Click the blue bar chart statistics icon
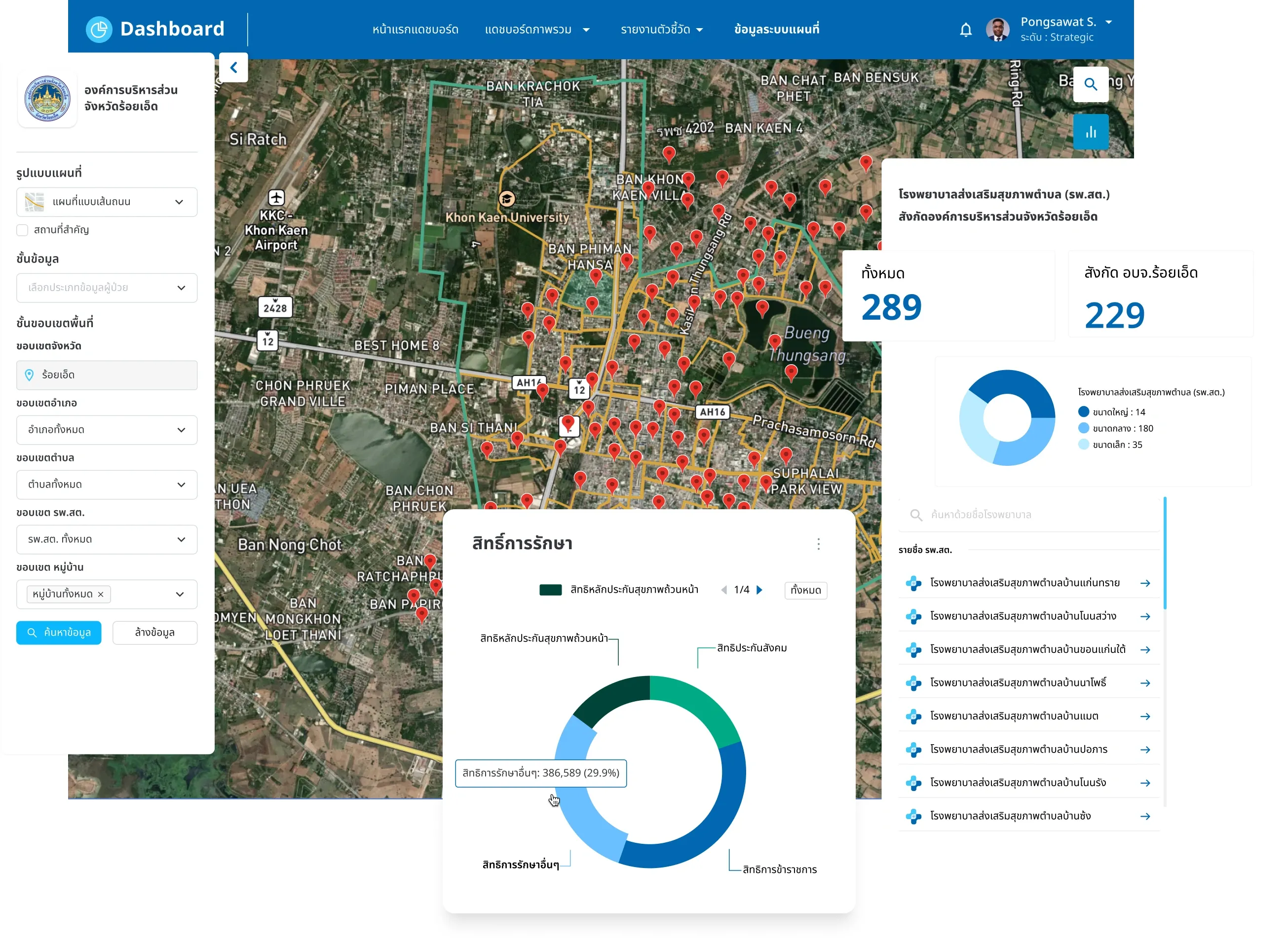Viewport: 1288px width, 943px height. click(1091, 132)
